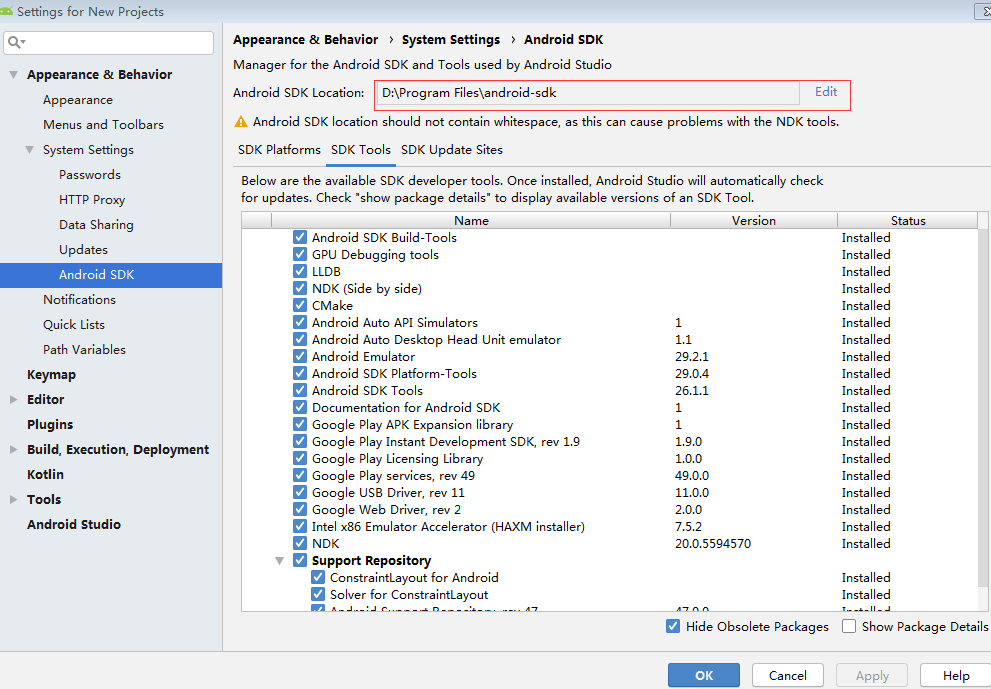Open Notifications settings

tap(79, 300)
